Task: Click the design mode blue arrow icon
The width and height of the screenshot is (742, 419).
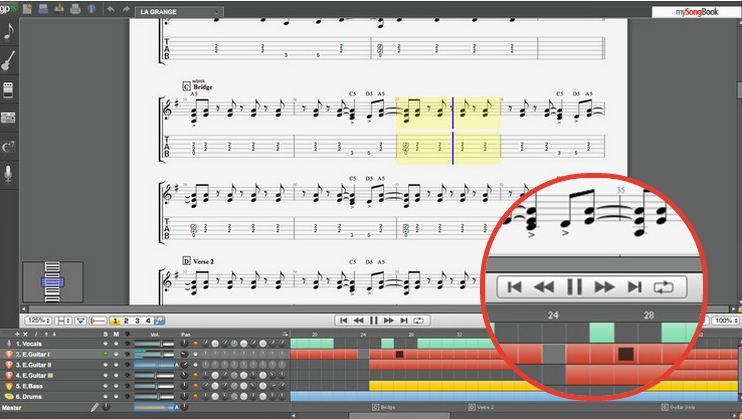Action: click(80, 321)
